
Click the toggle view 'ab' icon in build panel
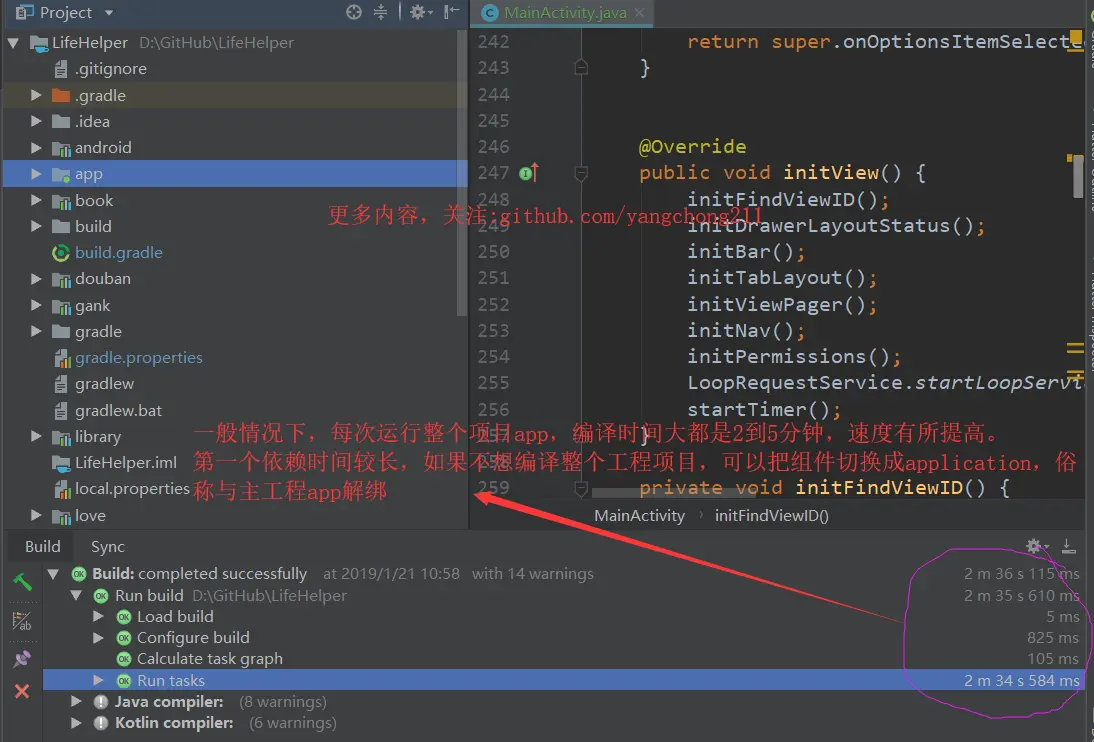click(x=22, y=621)
